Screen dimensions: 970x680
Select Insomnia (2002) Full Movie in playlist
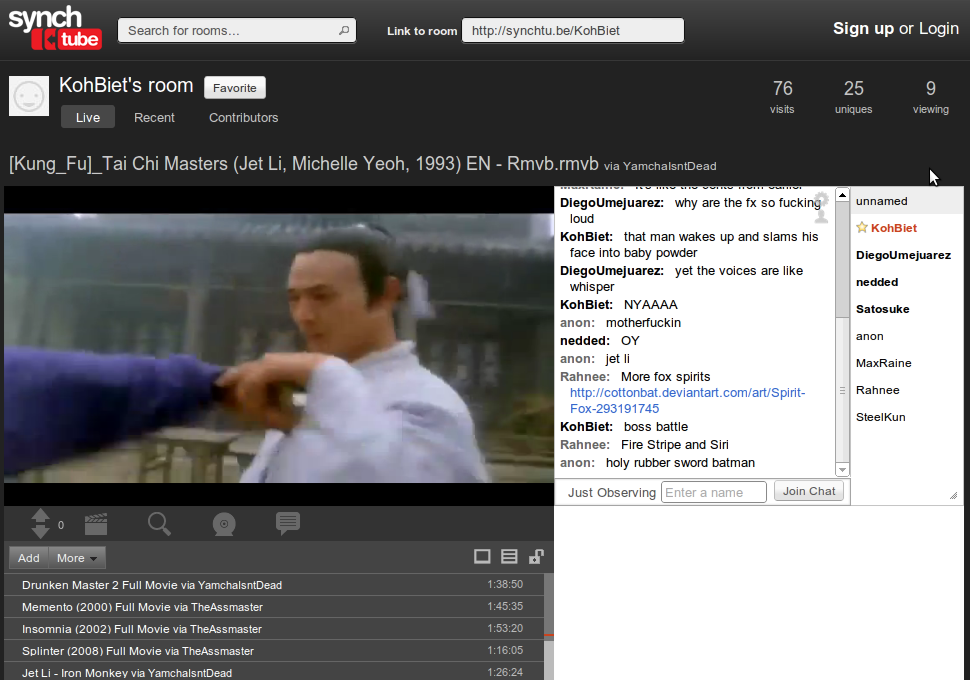click(274, 629)
